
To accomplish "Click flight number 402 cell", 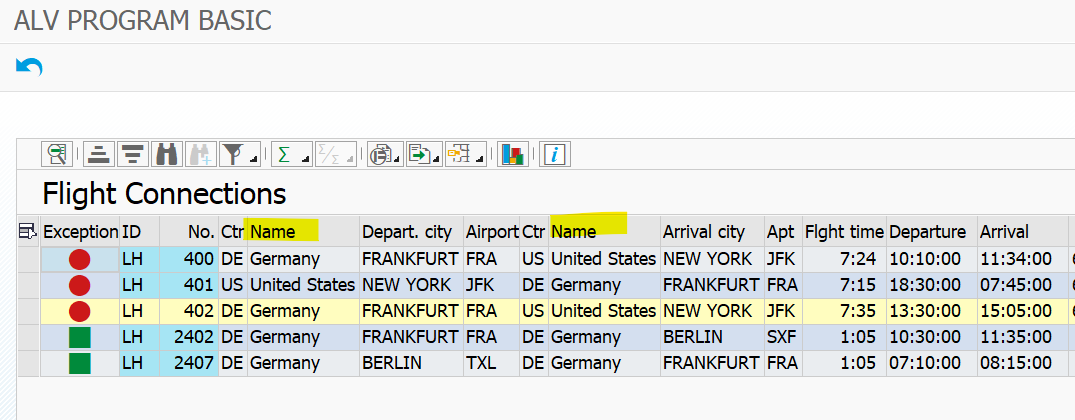I will [189, 311].
